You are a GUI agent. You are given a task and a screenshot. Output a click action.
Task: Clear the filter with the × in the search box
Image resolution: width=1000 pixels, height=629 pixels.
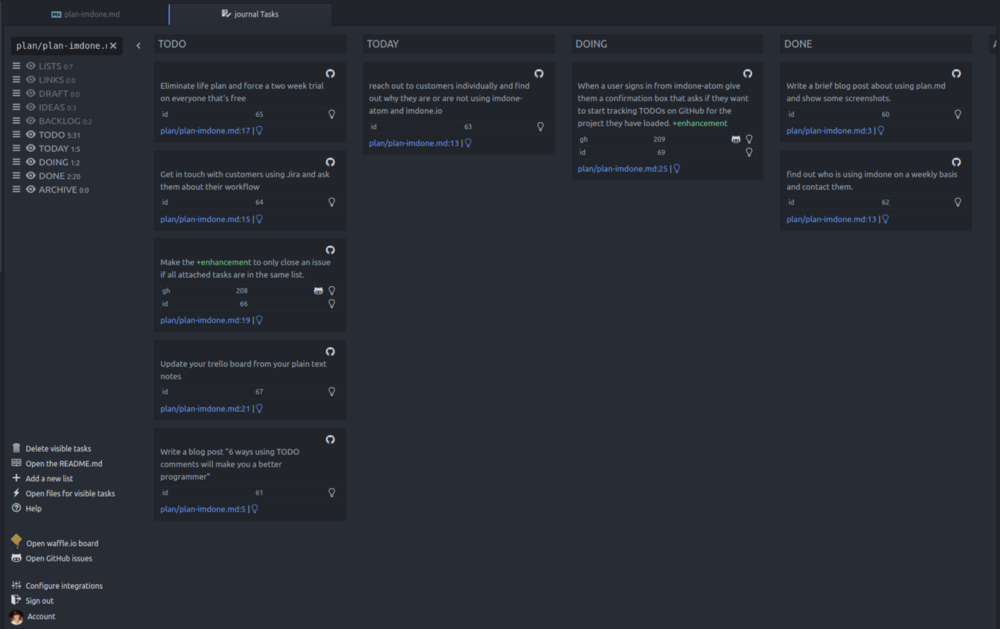coord(112,45)
